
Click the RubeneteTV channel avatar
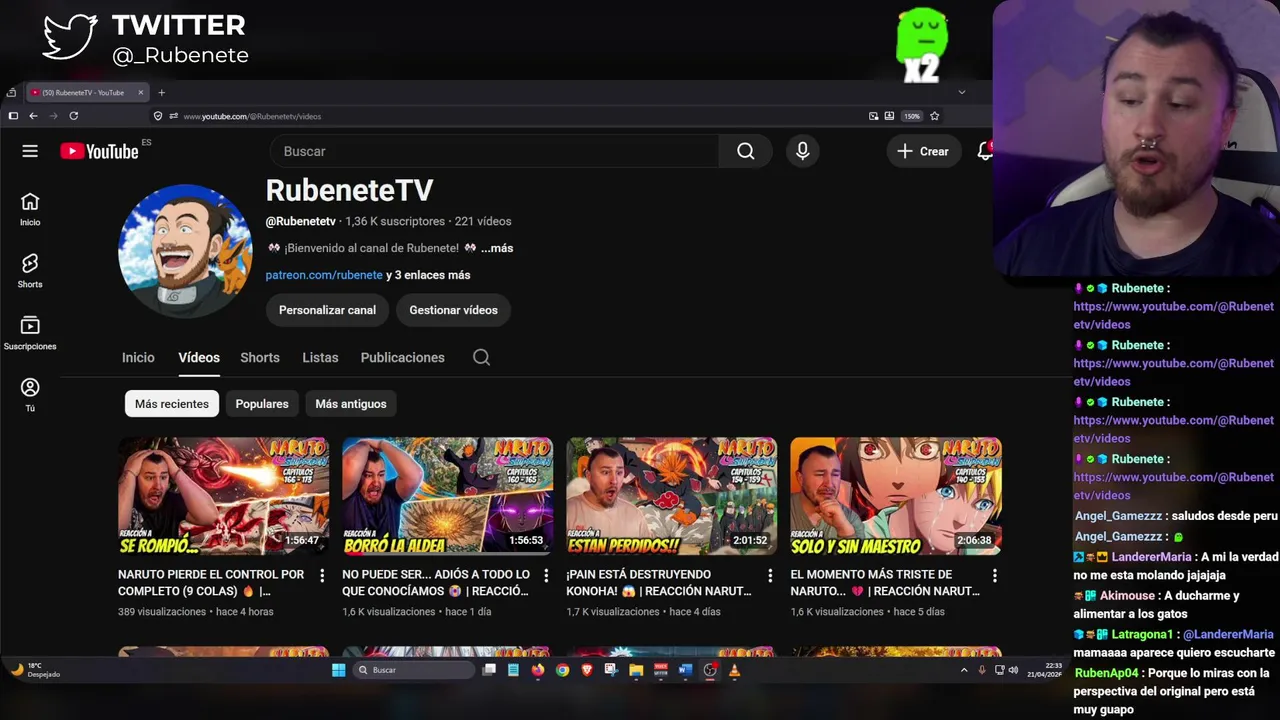[x=185, y=251]
